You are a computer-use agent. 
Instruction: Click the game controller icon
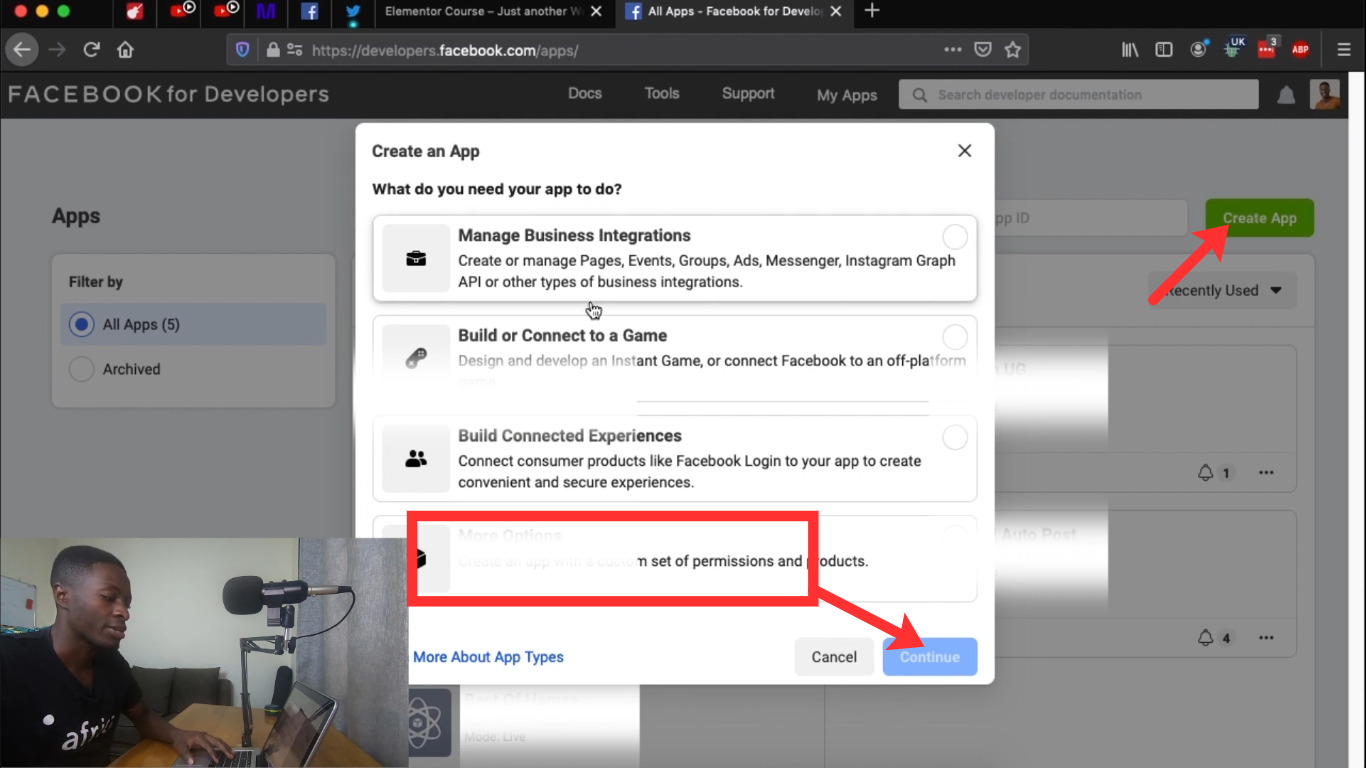pos(416,360)
